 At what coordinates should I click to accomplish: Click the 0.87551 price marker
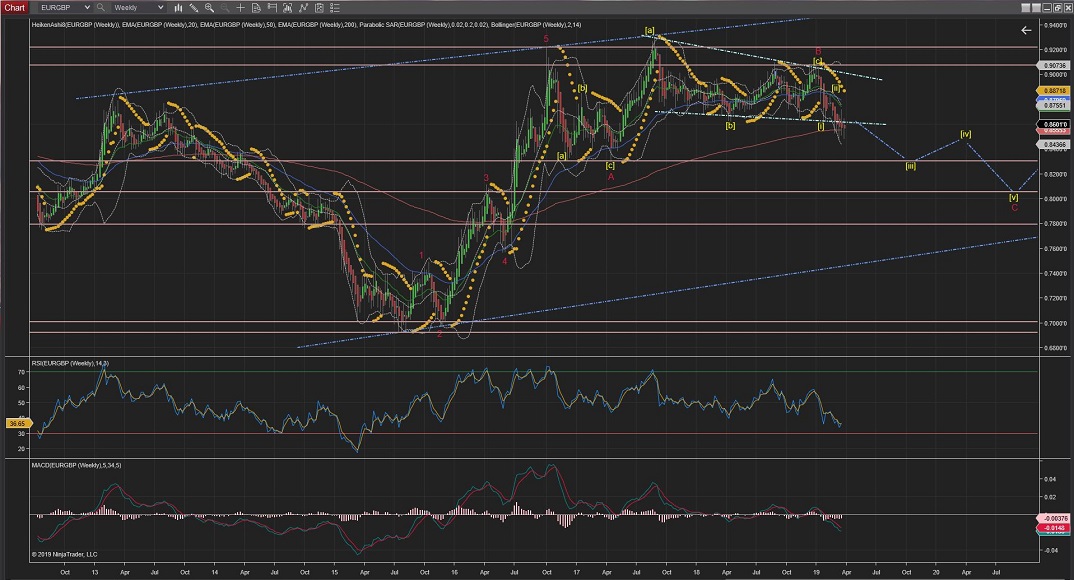pyautogui.click(x=1055, y=106)
